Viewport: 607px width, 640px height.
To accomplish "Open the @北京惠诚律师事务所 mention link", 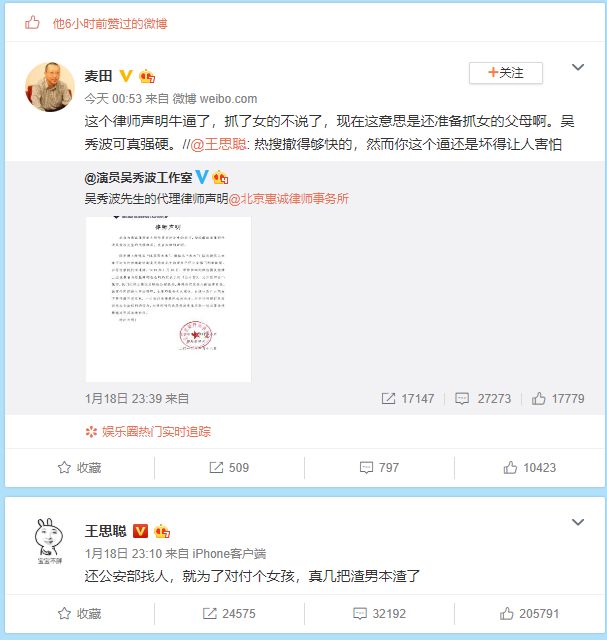I will click(288, 199).
